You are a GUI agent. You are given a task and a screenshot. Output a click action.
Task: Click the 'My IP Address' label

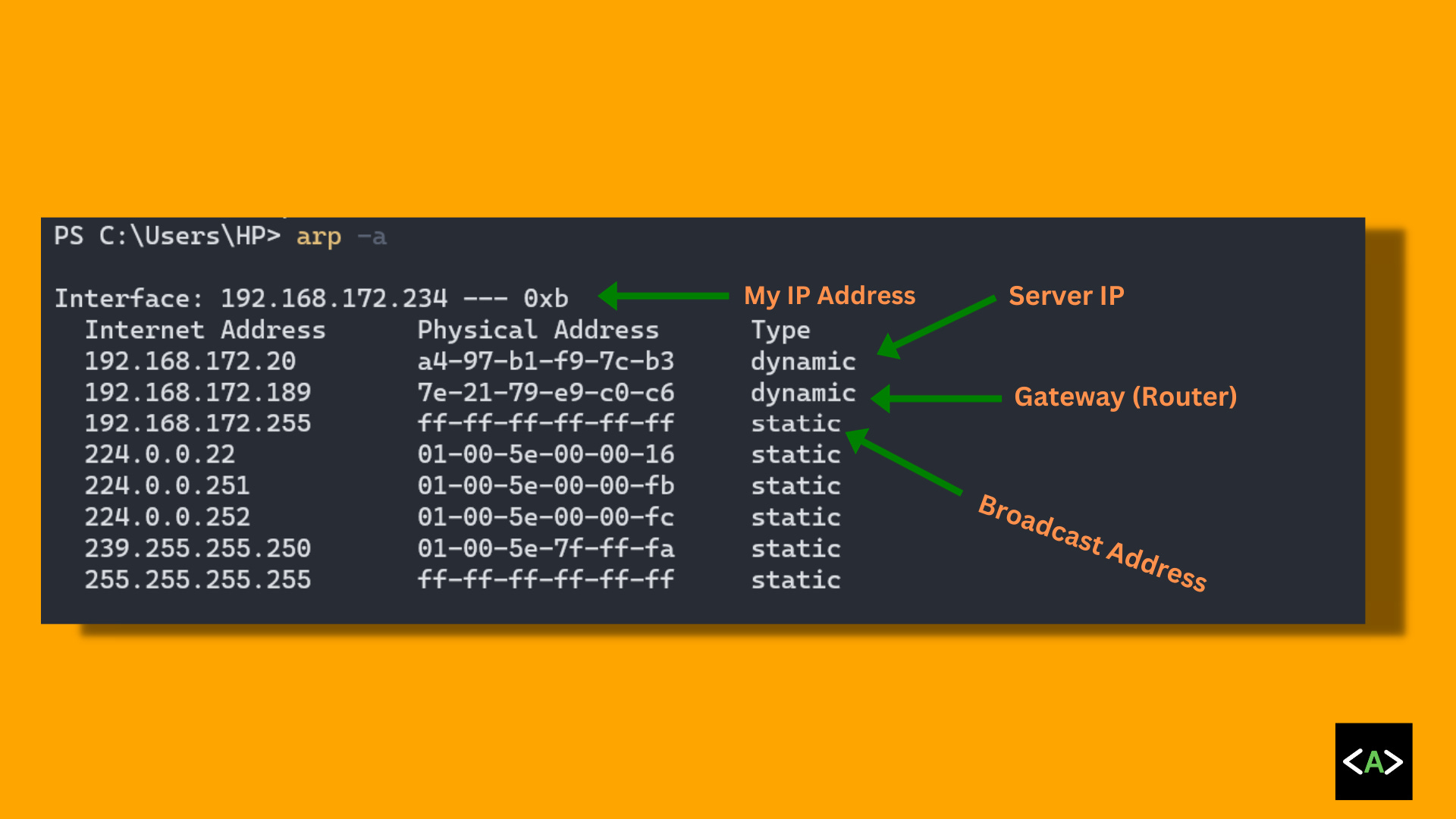[x=830, y=296]
